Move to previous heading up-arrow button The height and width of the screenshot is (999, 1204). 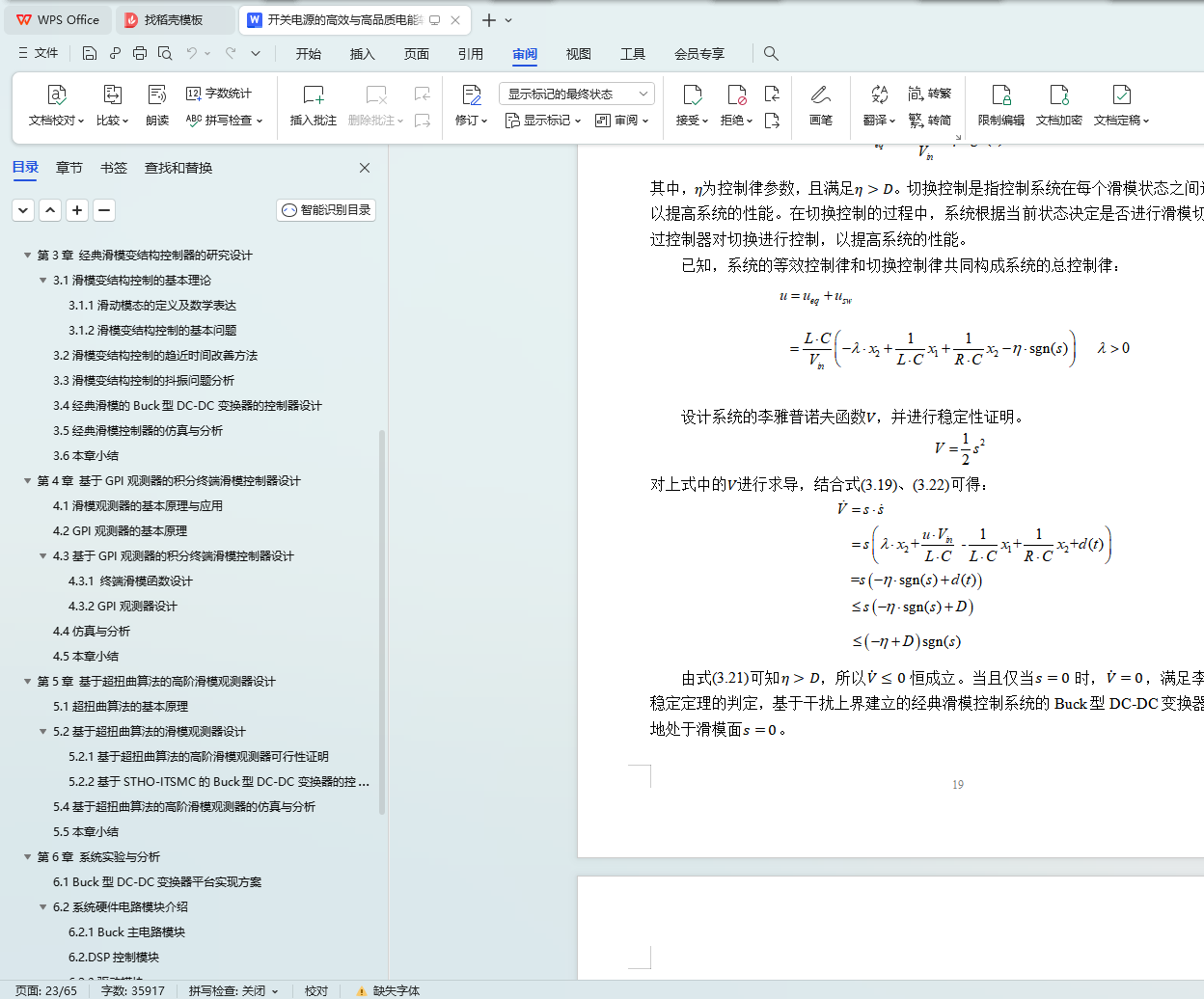point(50,209)
